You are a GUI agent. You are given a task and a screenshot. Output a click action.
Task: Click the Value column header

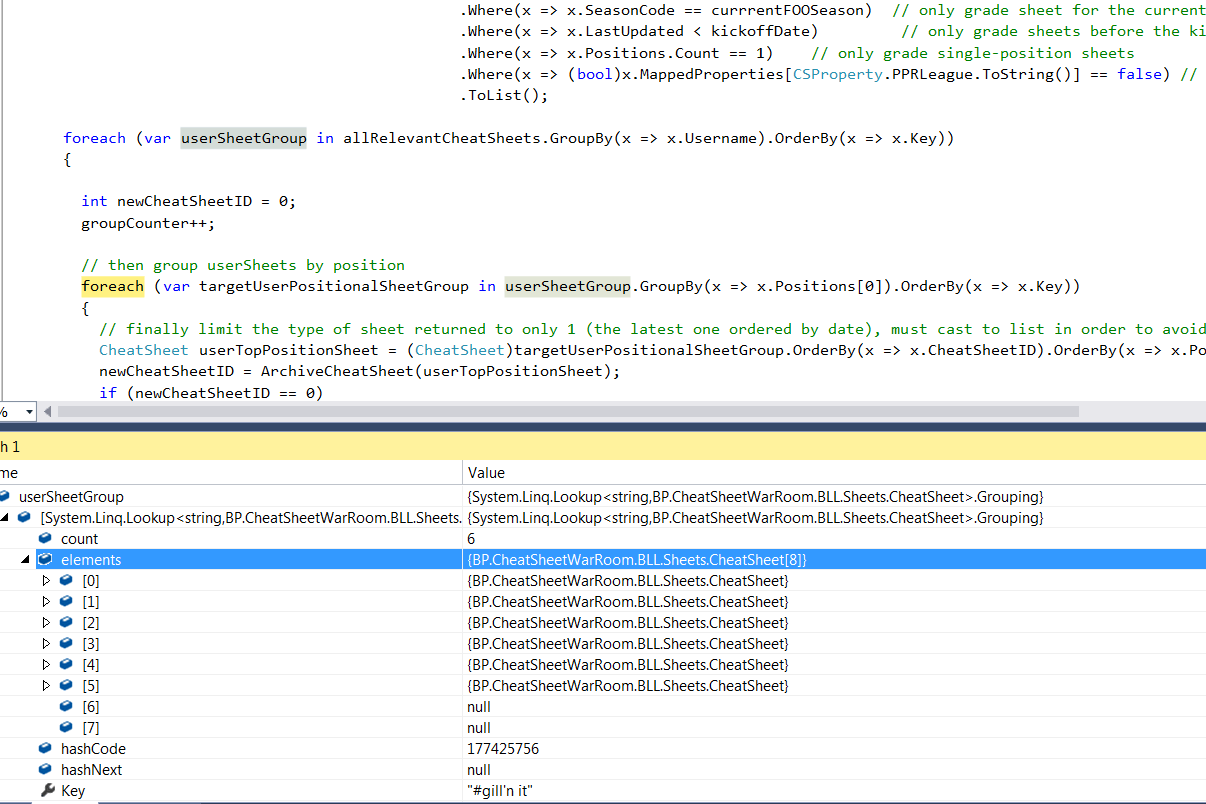486,472
